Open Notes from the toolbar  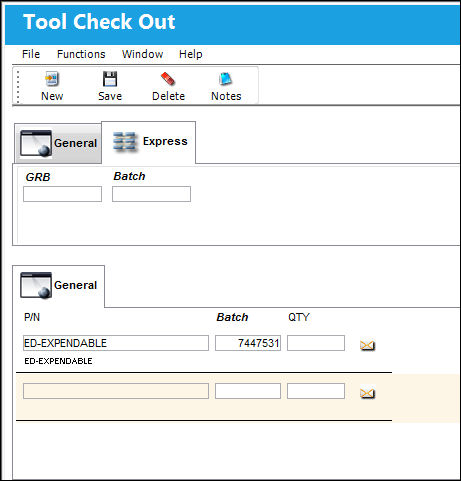(226, 86)
